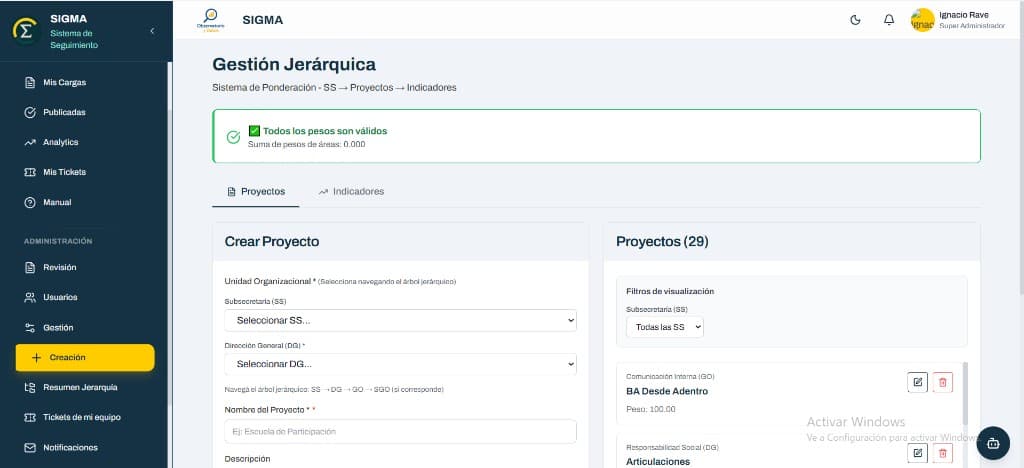Click the Gestión sliders icon

[x=29, y=328]
